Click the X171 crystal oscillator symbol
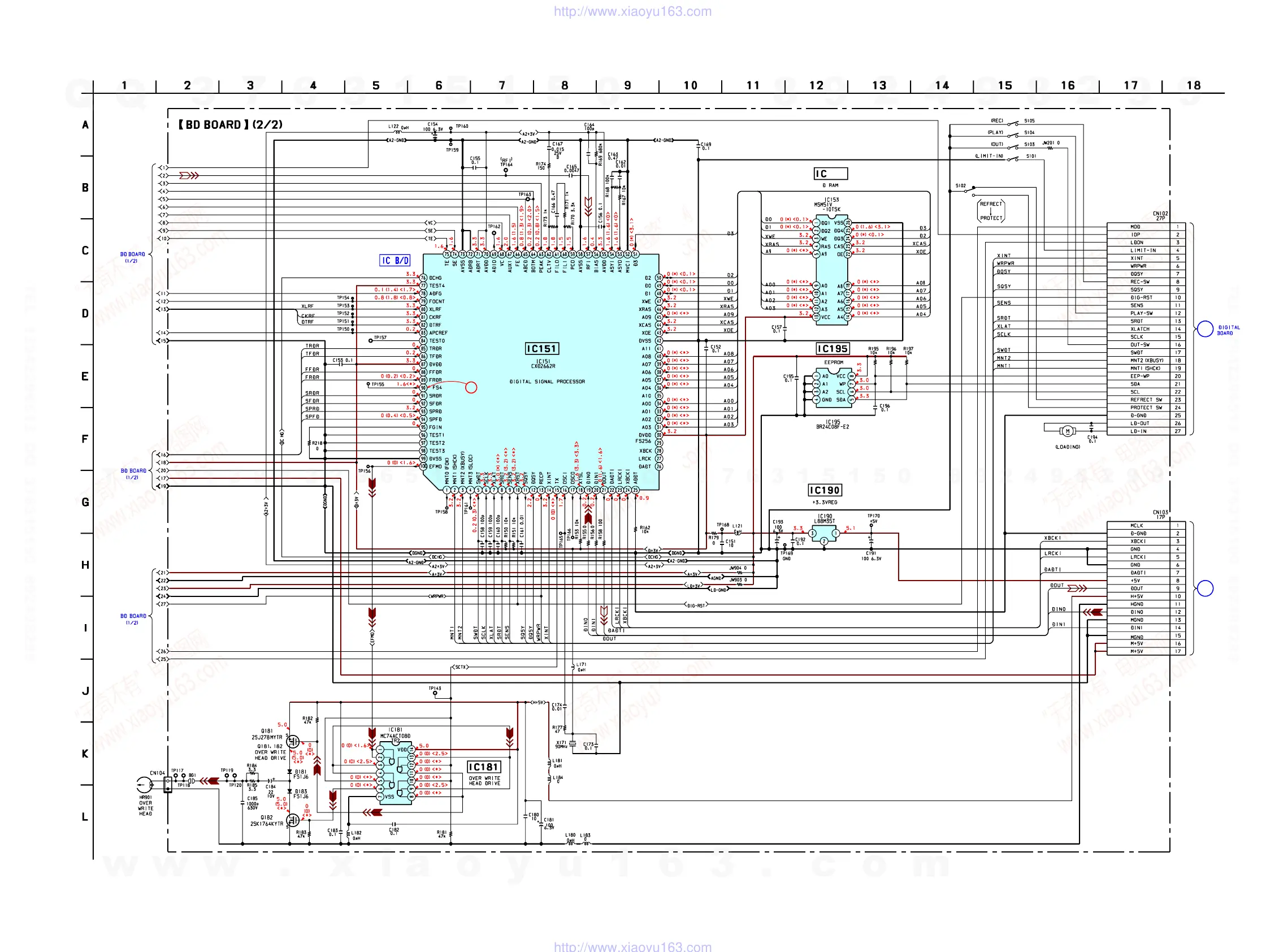This screenshot has width=1266, height=952. pyautogui.click(x=573, y=743)
